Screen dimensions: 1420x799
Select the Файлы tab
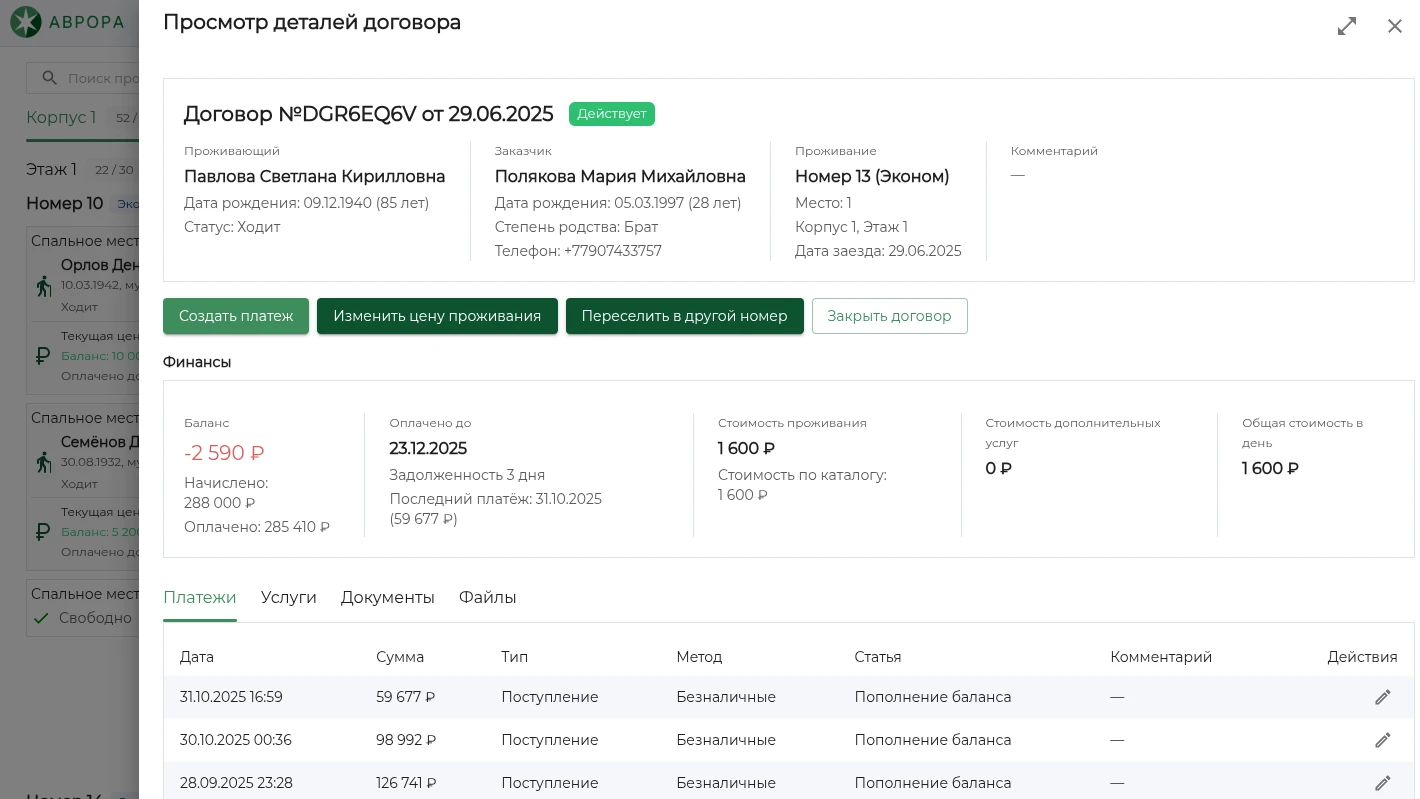(487, 598)
